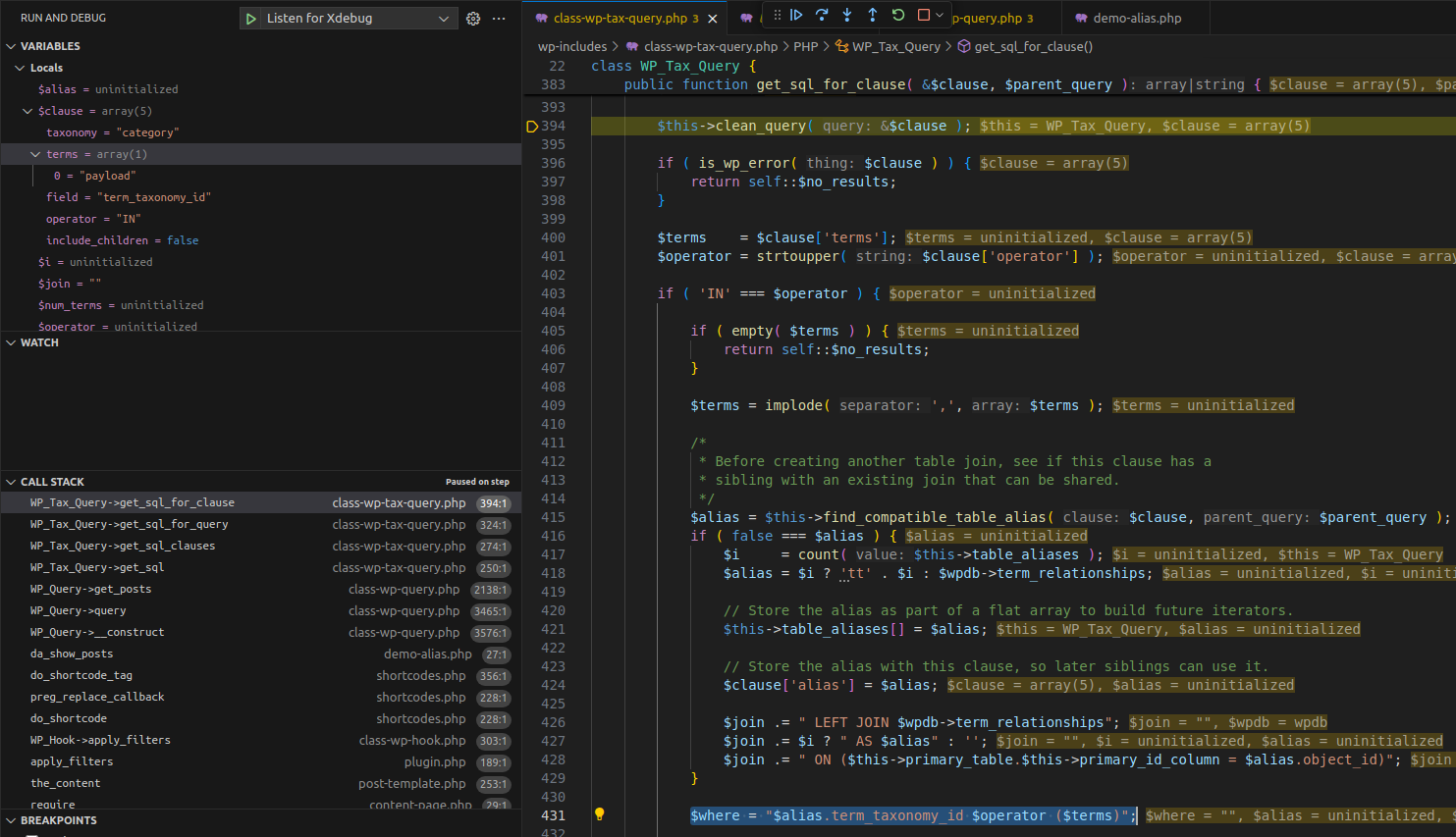Step Out using the debug toolbar

(x=873, y=15)
